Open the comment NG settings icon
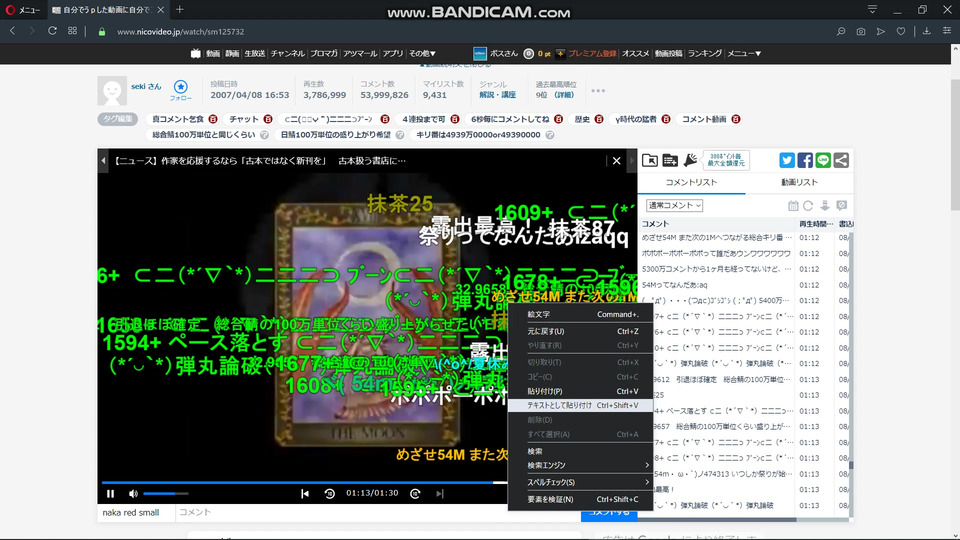 coord(842,206)
